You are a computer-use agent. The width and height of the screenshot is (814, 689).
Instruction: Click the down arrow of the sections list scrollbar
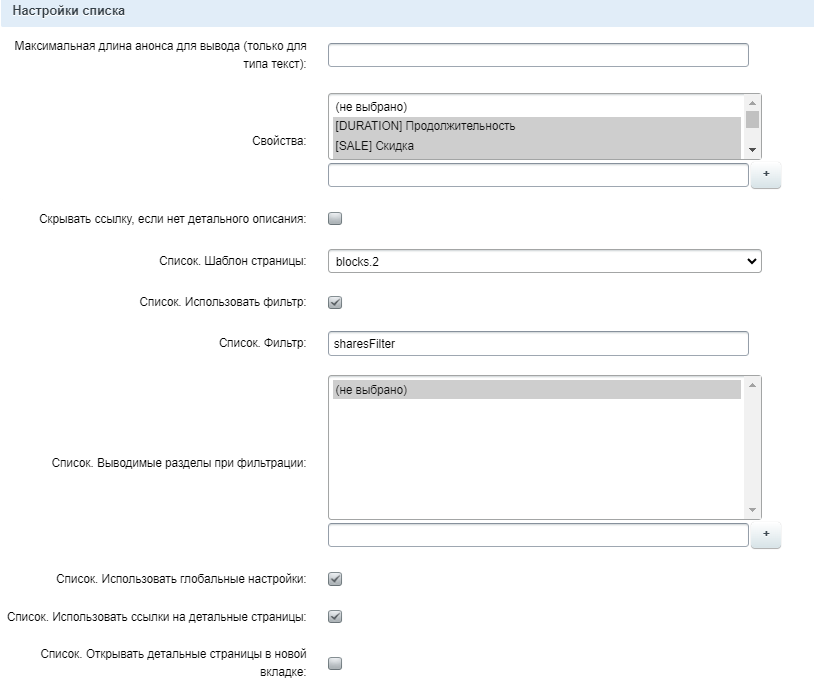pyautogui.click(x=753, y=510)
